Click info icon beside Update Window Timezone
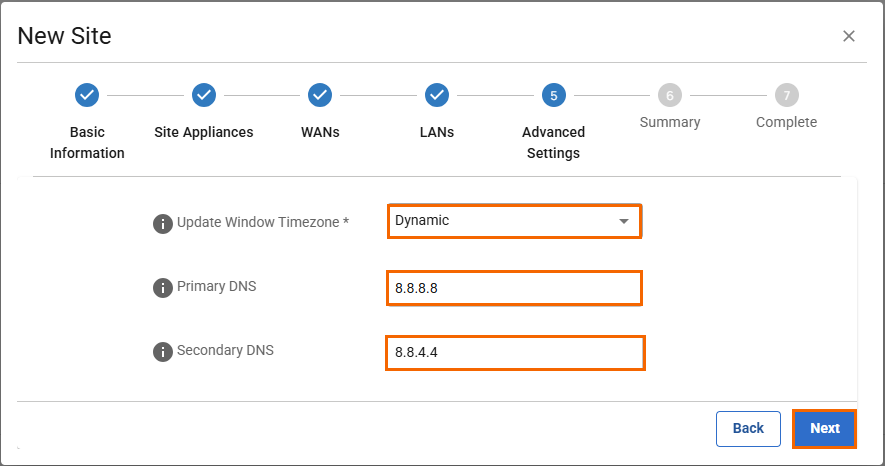This screenshot has width=885, height=466. [162, 223]
